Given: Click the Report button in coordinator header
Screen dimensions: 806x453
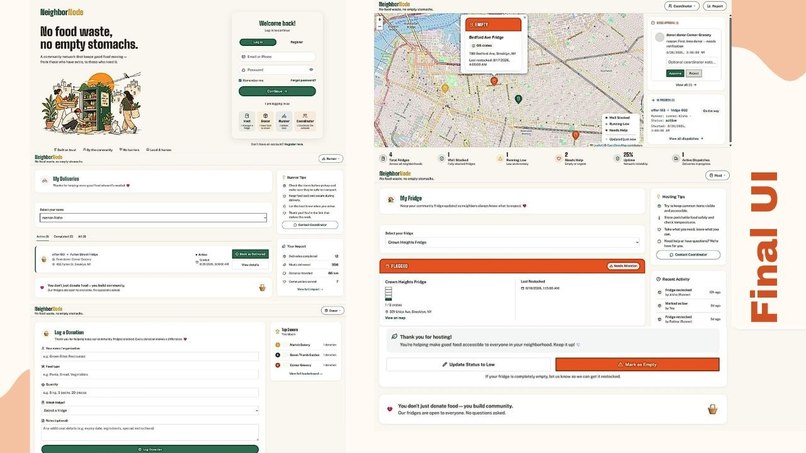Looking at the screenshot, I should (715, 6).
